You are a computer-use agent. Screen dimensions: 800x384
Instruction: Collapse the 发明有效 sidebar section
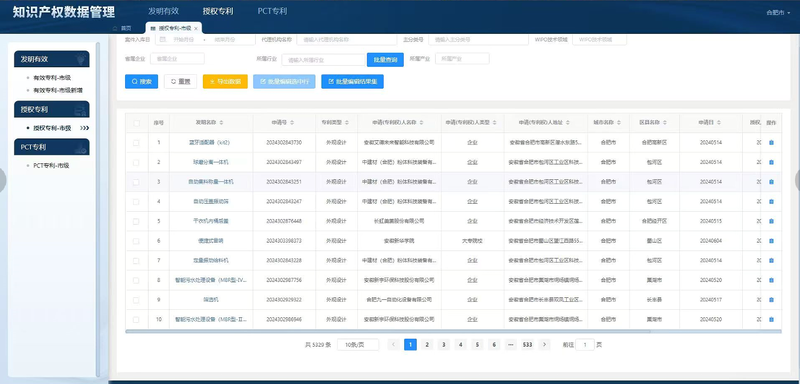coord(51,59)
